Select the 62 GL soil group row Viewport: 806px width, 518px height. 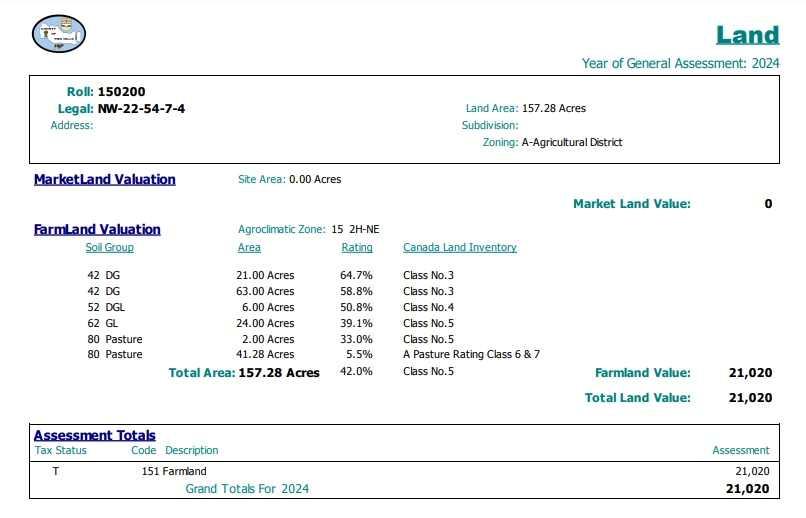click(x=105, y=323)
